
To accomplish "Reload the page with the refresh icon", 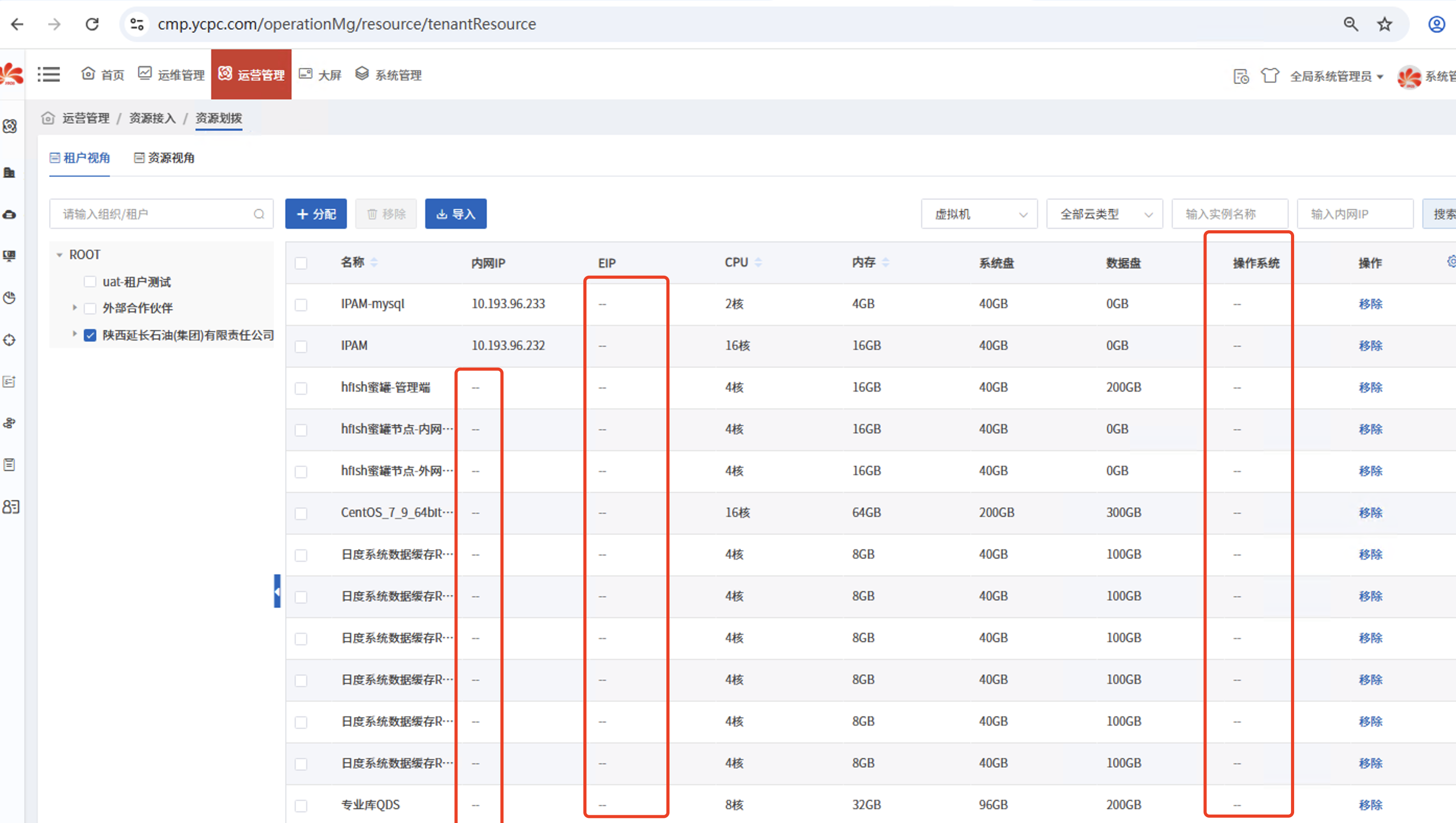I will click(x=92, y=25).
